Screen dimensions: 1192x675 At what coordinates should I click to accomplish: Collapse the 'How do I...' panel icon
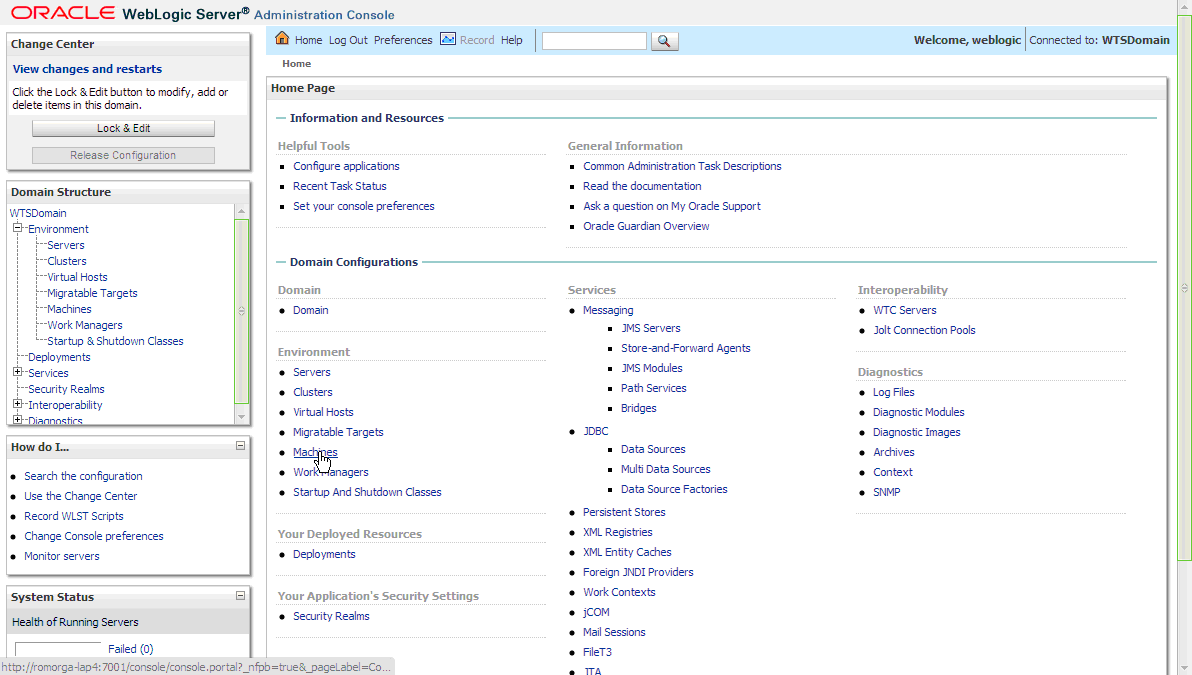(241, 446)
